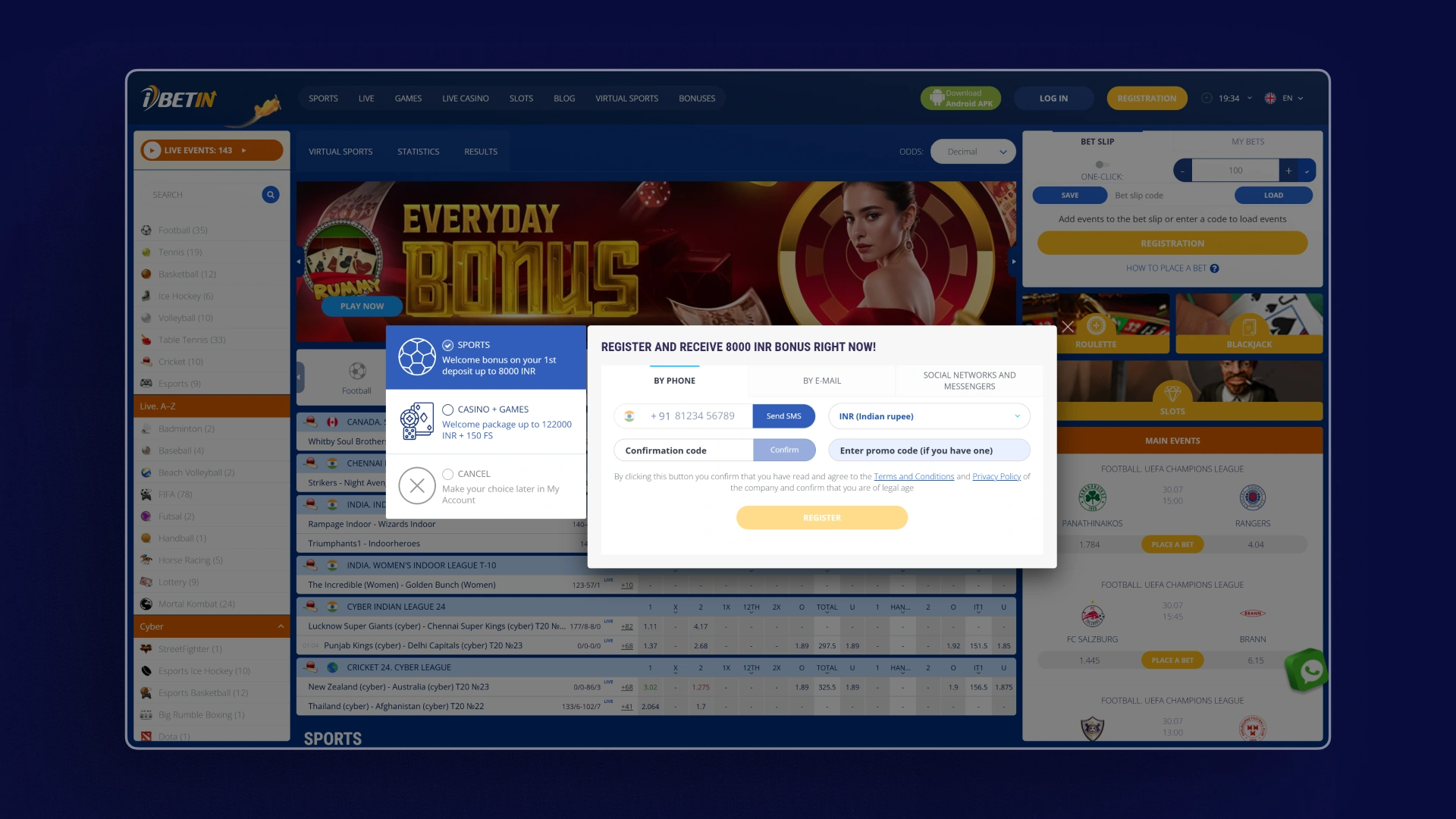This screenshot has width=1456, height=819.
Task: Decrease bet amount with minus button
Action: pos(1183,171)
